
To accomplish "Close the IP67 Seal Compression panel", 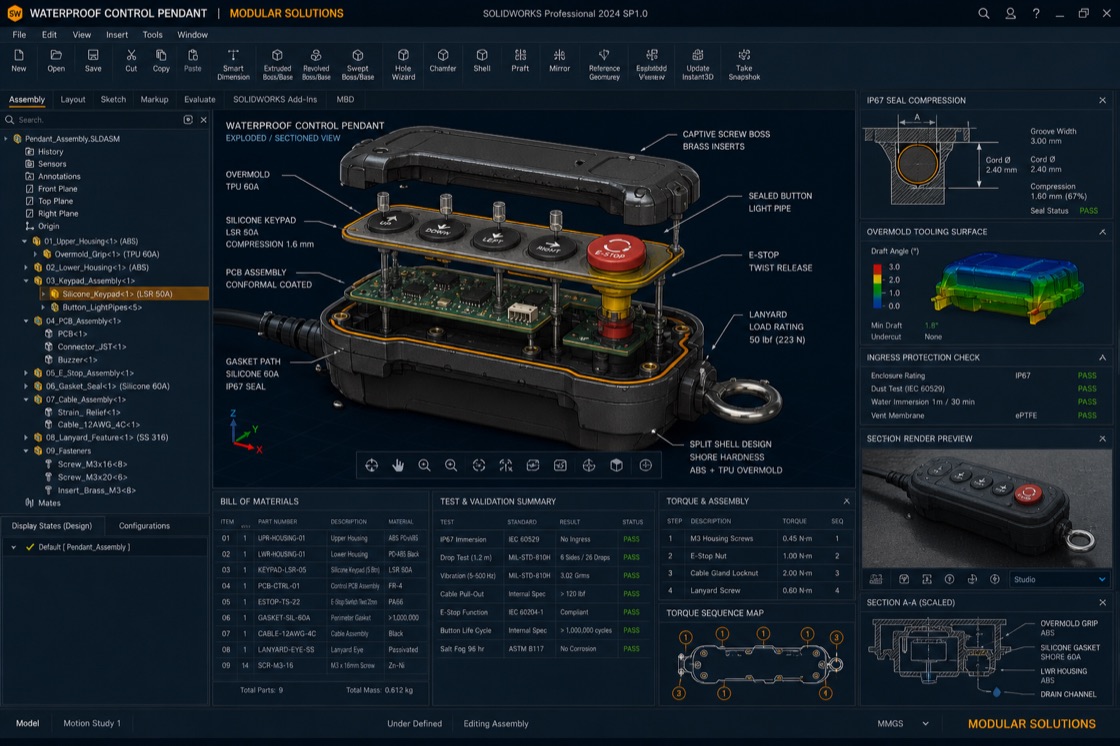I will pos(1102,101).
